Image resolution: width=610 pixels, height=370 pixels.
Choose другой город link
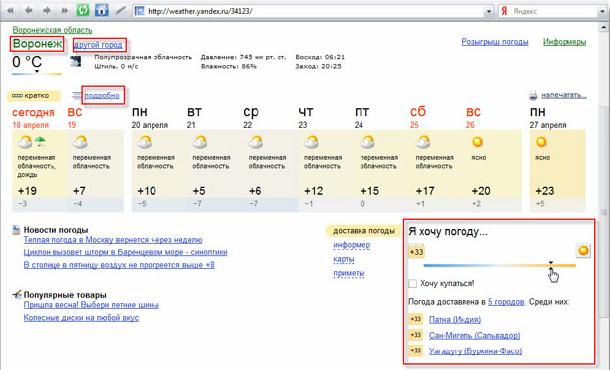click(x=98, y=45)
